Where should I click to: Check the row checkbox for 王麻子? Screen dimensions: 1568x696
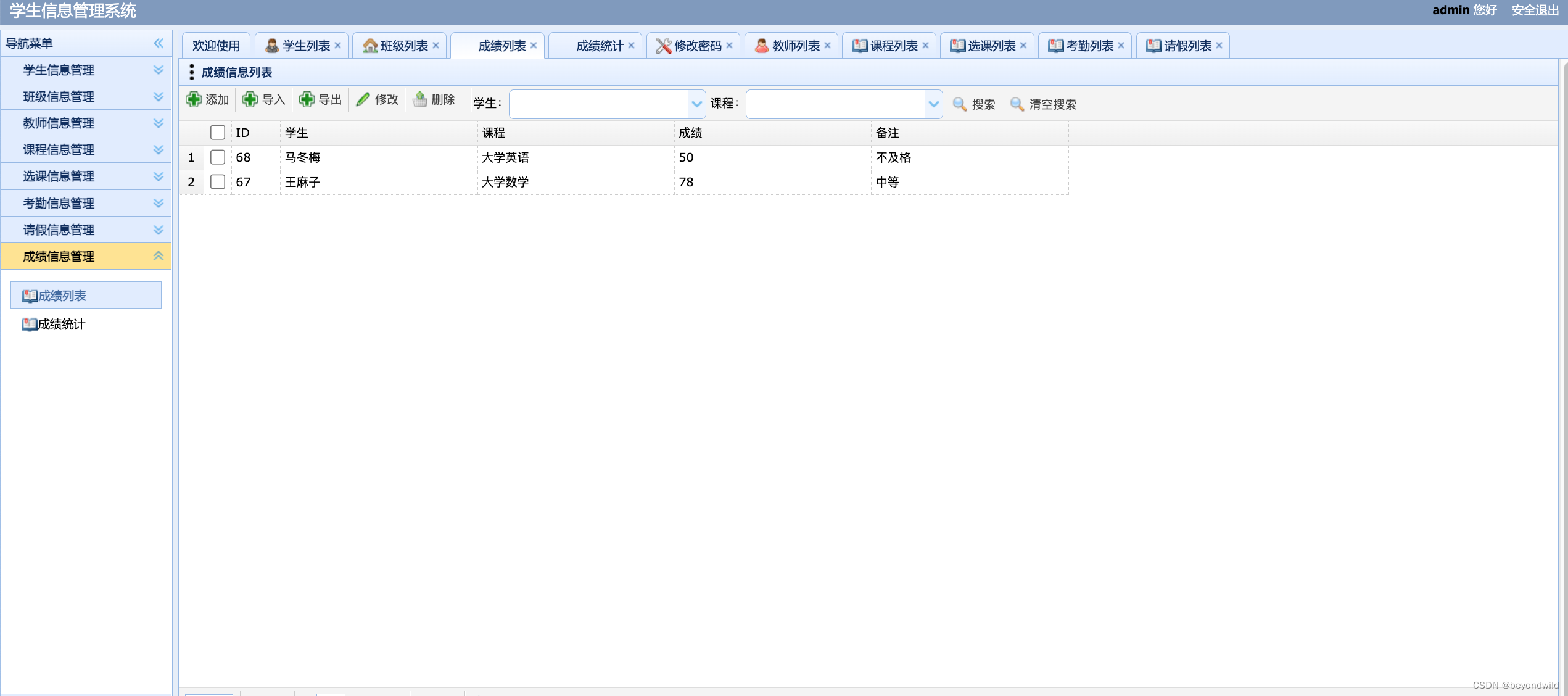217,182
